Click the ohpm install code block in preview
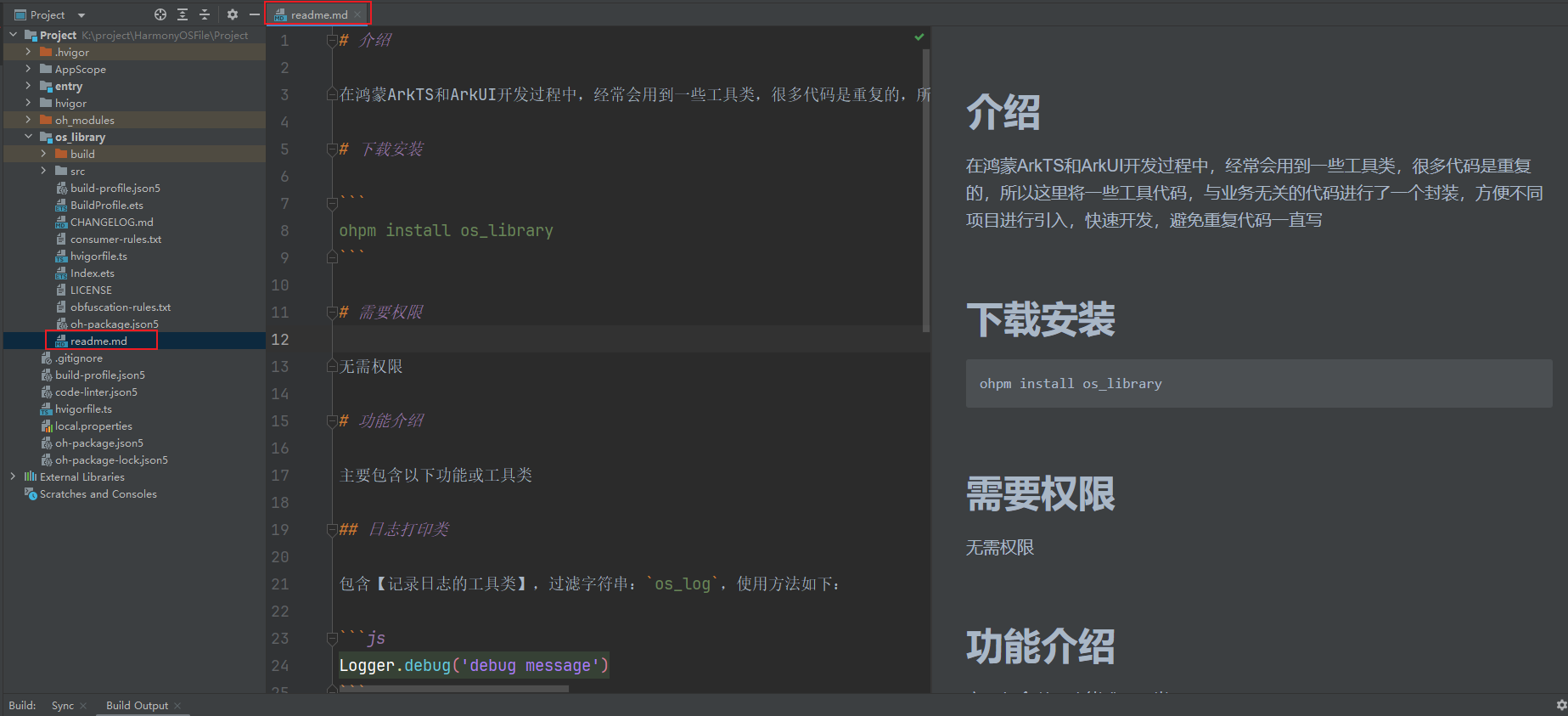This screenshot has height=716, width=1568. pyautogui.click(x=1259, y=383)
